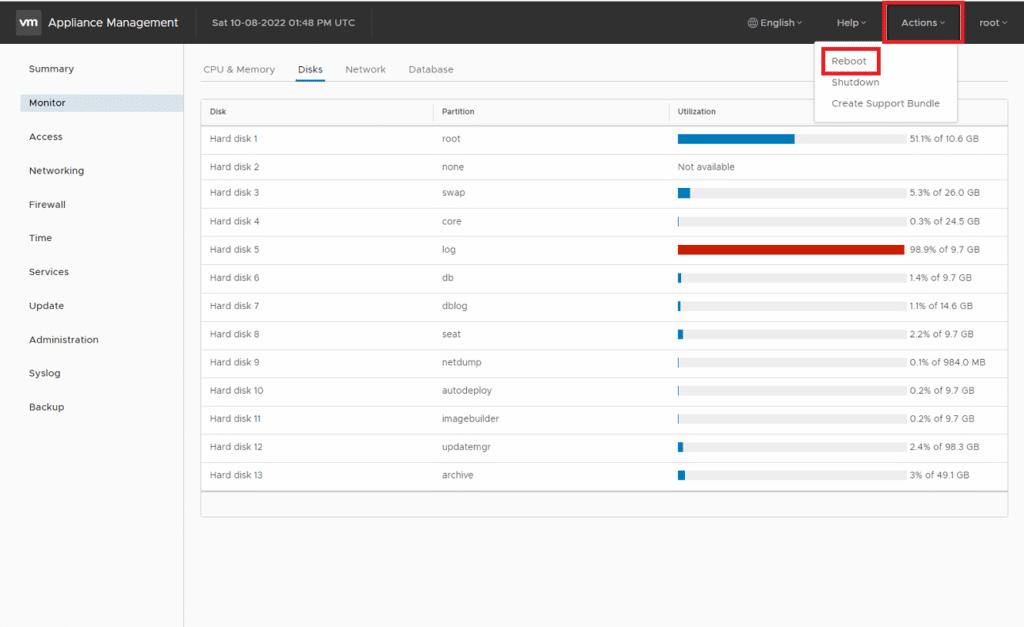Select the Hard disk 12 row label

236,447
